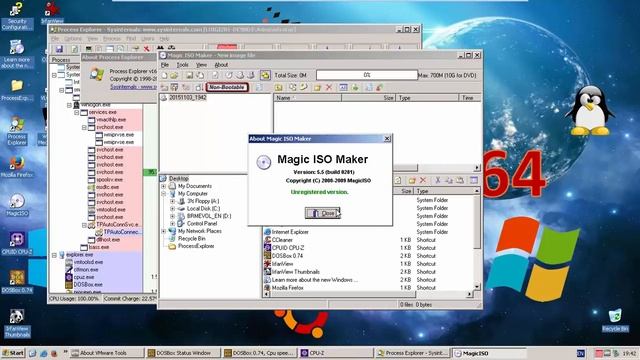
Task: Open the Security Configuration desktop icon
Action: 17,16
